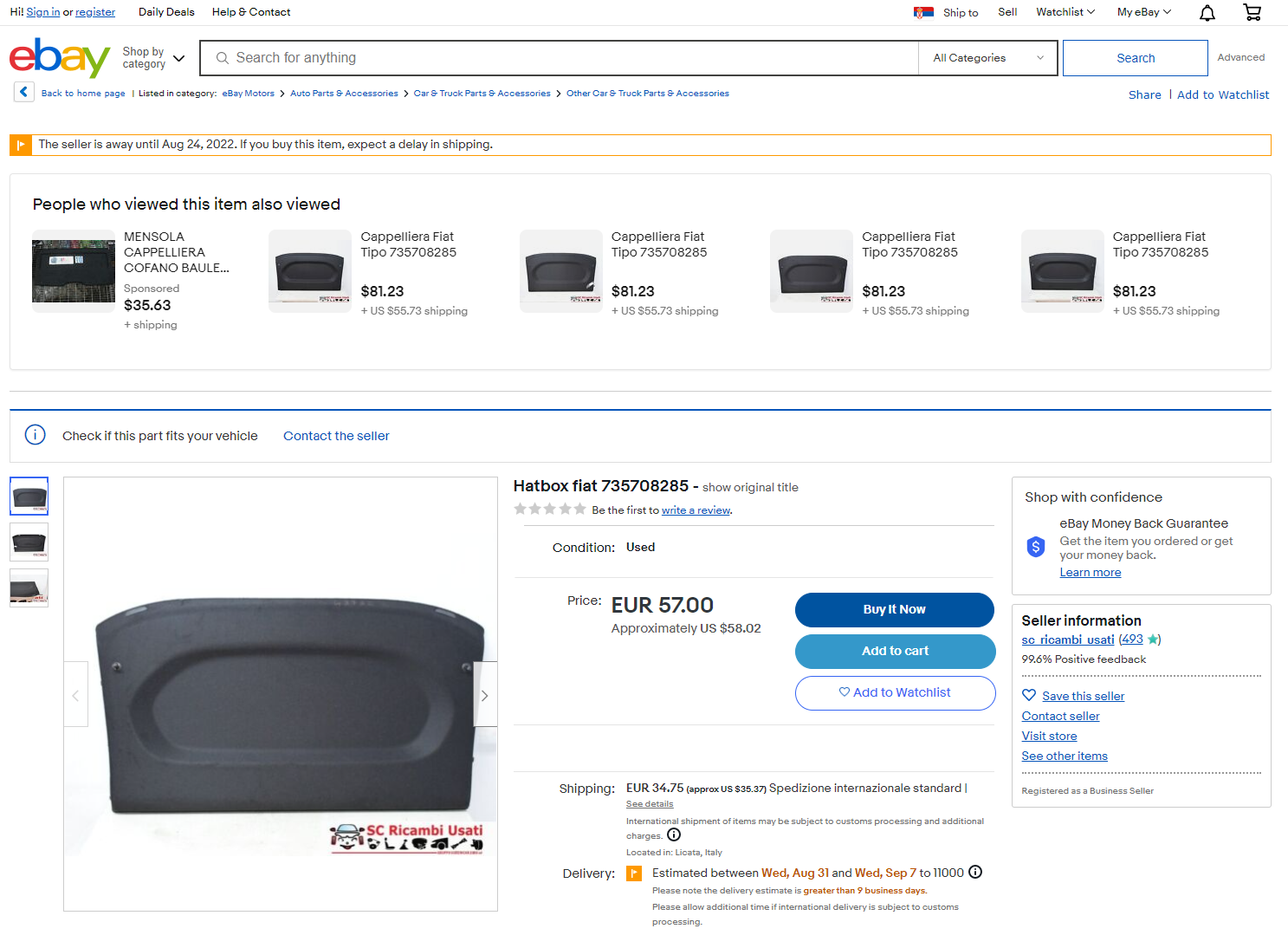Click the info icon next to delivery 11000

[x=975, y=872]
